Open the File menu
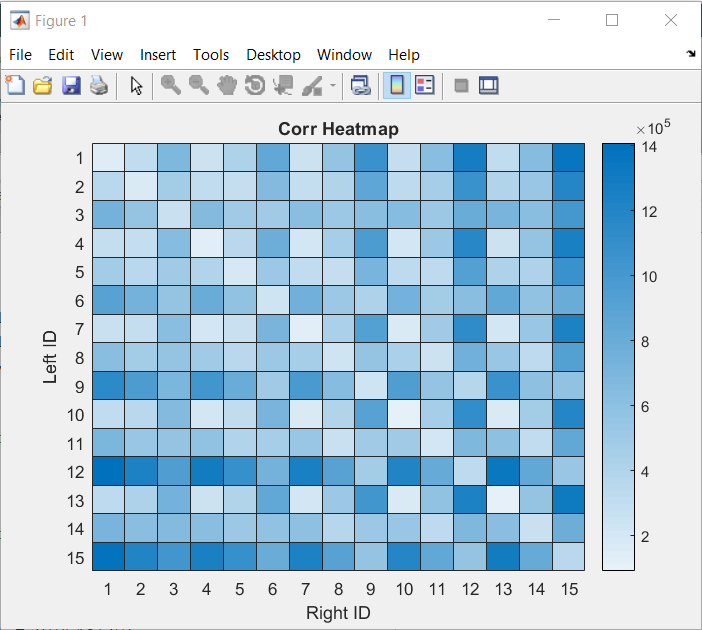 point(20,55)
